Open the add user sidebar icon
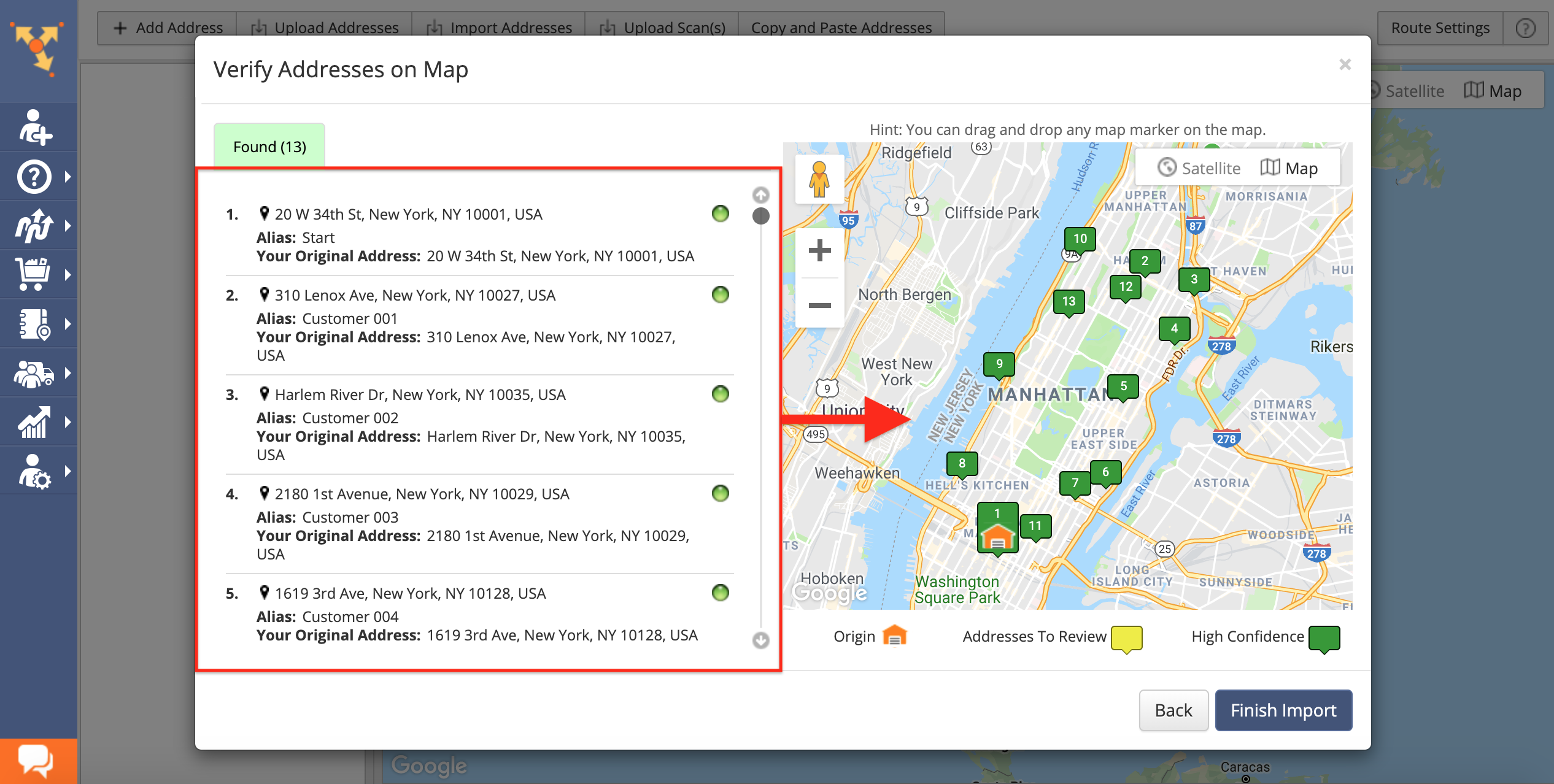The image size is (1554, 784). coord(35,127)
